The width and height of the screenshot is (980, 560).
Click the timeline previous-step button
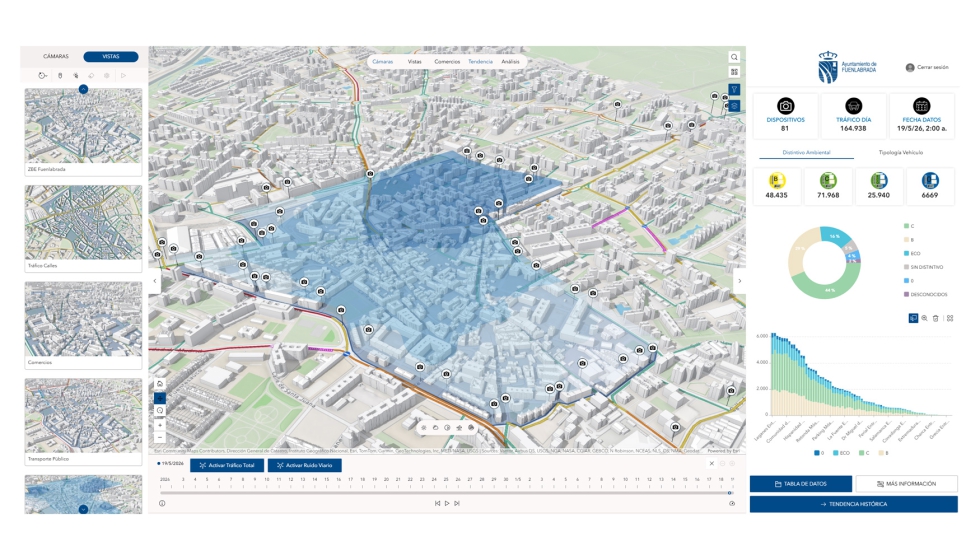(437, 504)
